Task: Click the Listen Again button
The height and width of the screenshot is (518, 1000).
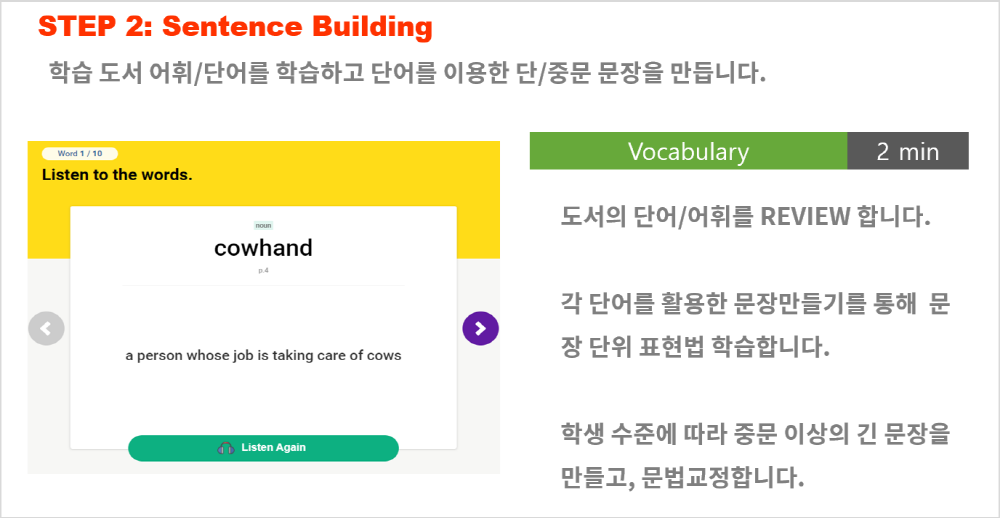Action: 263,448
